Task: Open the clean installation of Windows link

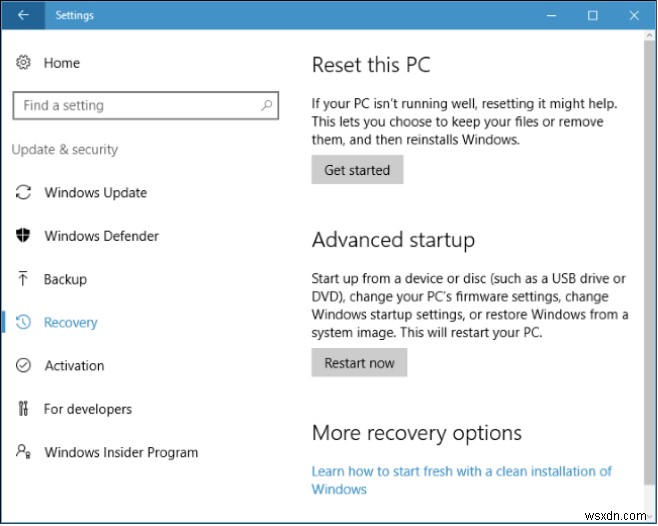Action: click(461, 480)
